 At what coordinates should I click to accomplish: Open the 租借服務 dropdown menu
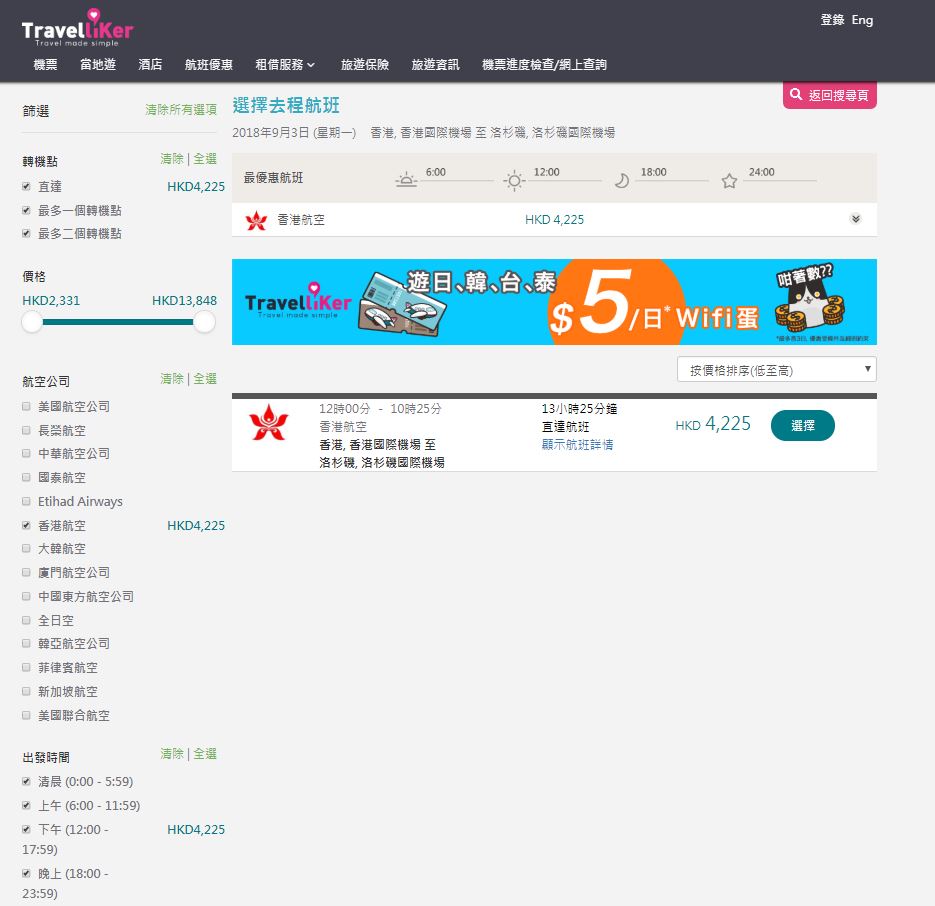tap(284, 64)
